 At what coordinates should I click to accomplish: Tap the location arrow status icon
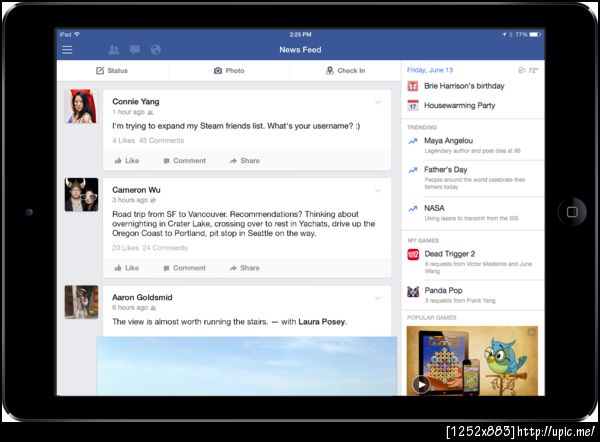coord(504,34)
